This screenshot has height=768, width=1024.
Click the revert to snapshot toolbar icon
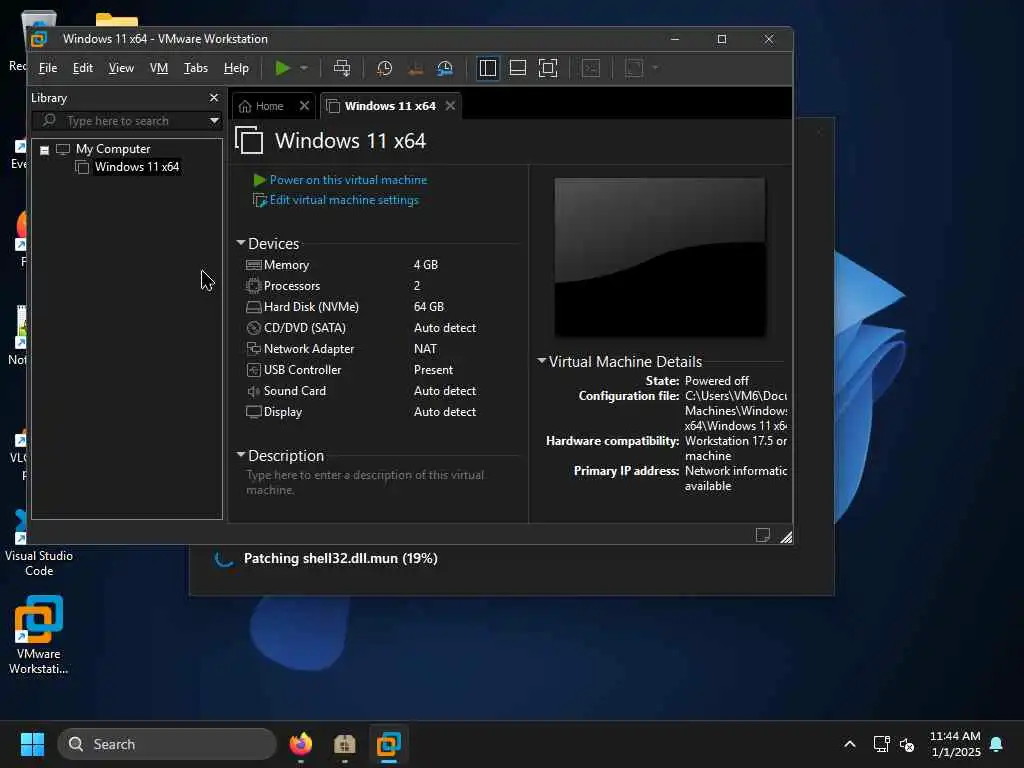point(415,68)
